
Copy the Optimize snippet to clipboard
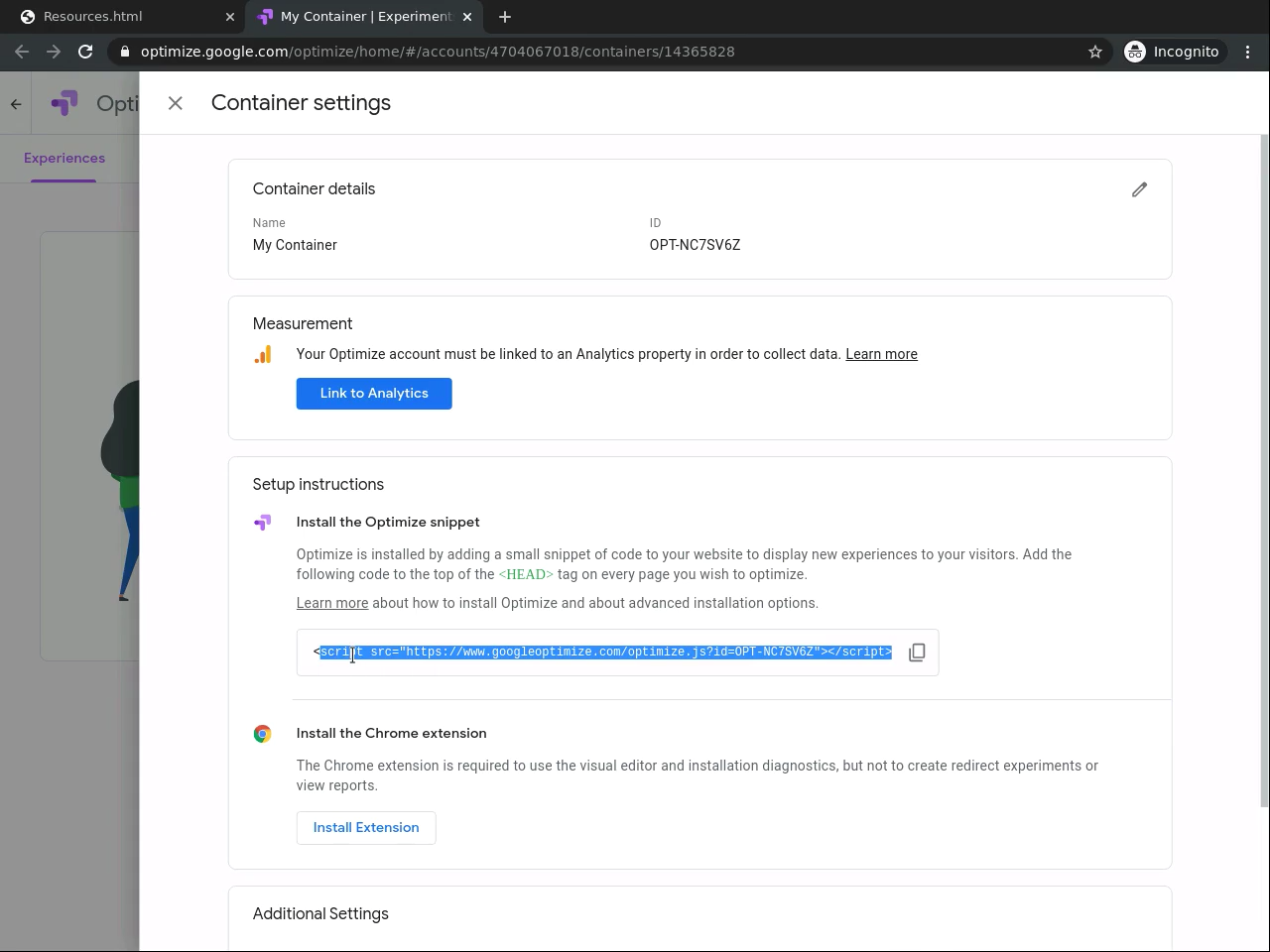point(917,653)
